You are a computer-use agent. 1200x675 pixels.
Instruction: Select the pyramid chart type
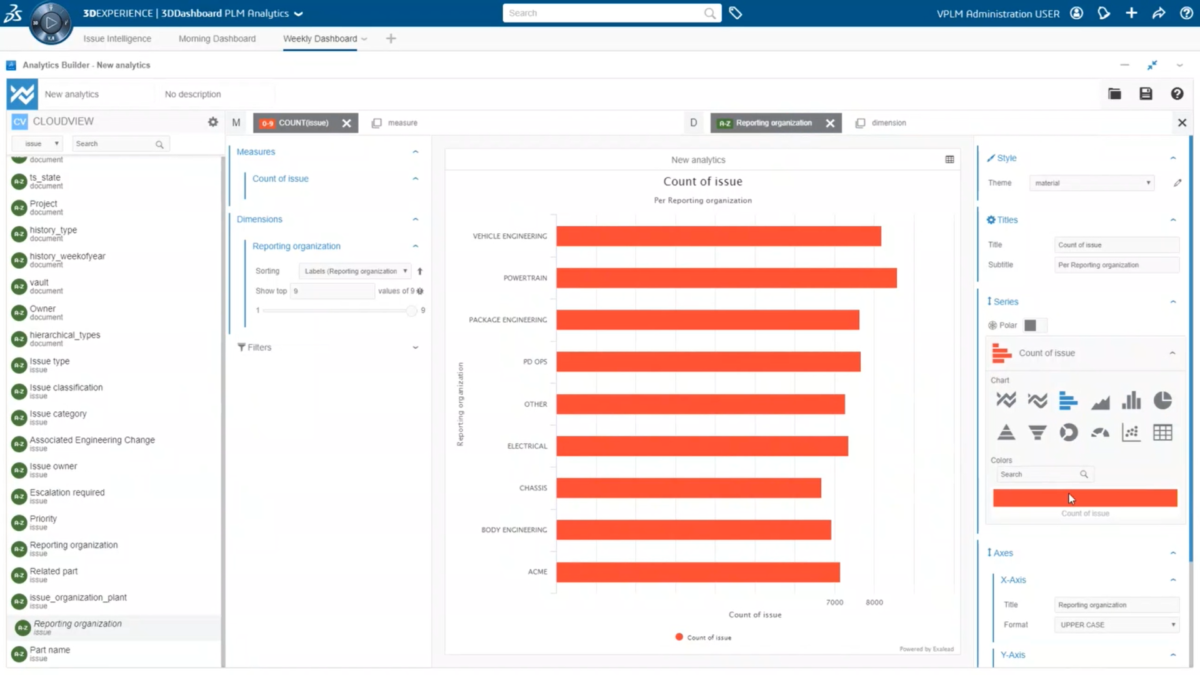click(1006, 432)
